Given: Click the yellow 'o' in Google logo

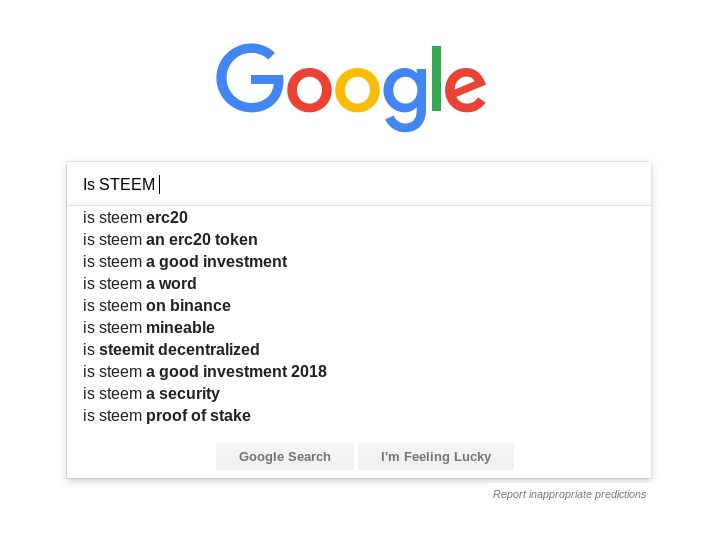Looking at the screenshot, I should [357, 89].
